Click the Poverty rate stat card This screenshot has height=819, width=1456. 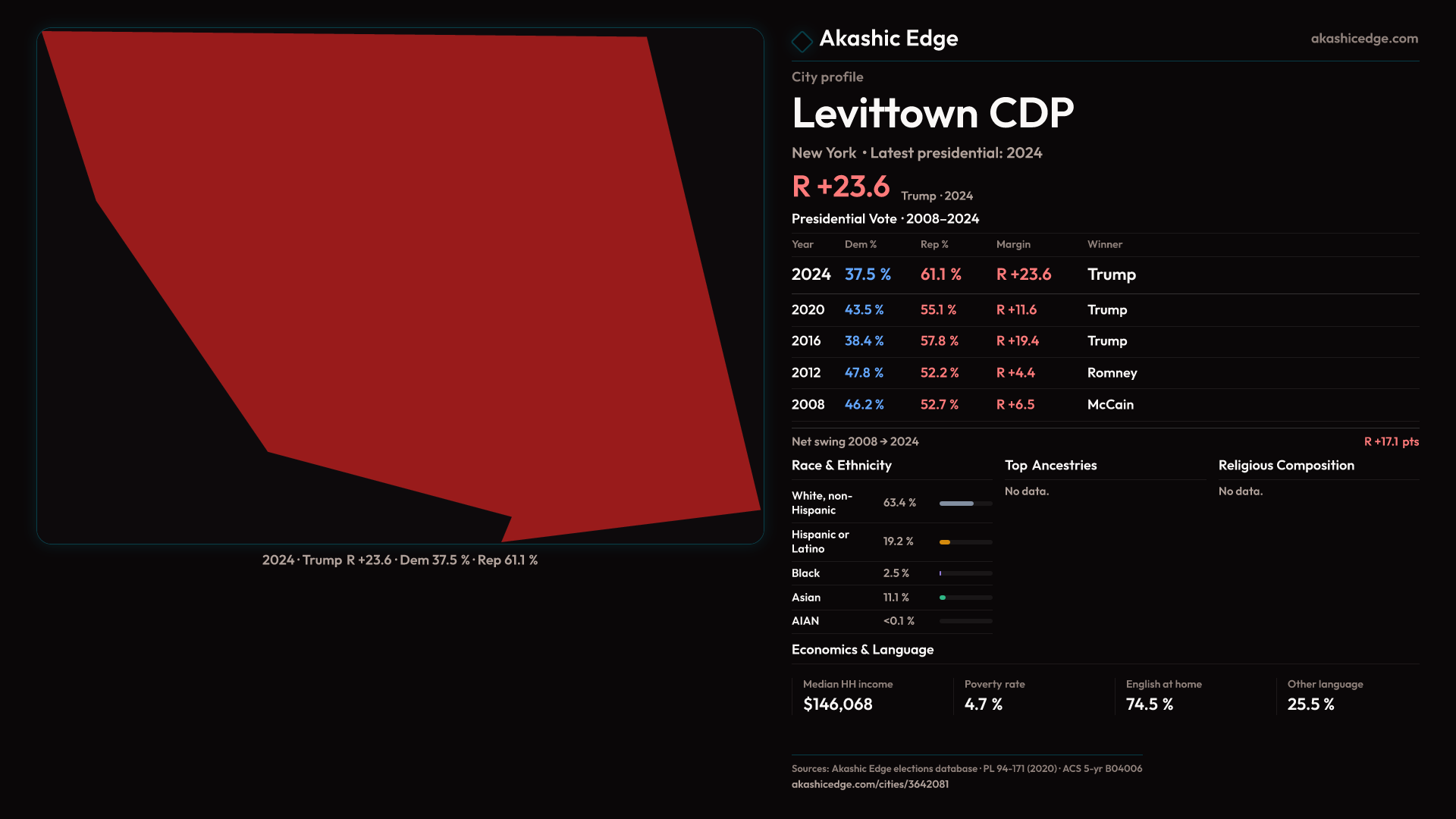tap(994, 695)
